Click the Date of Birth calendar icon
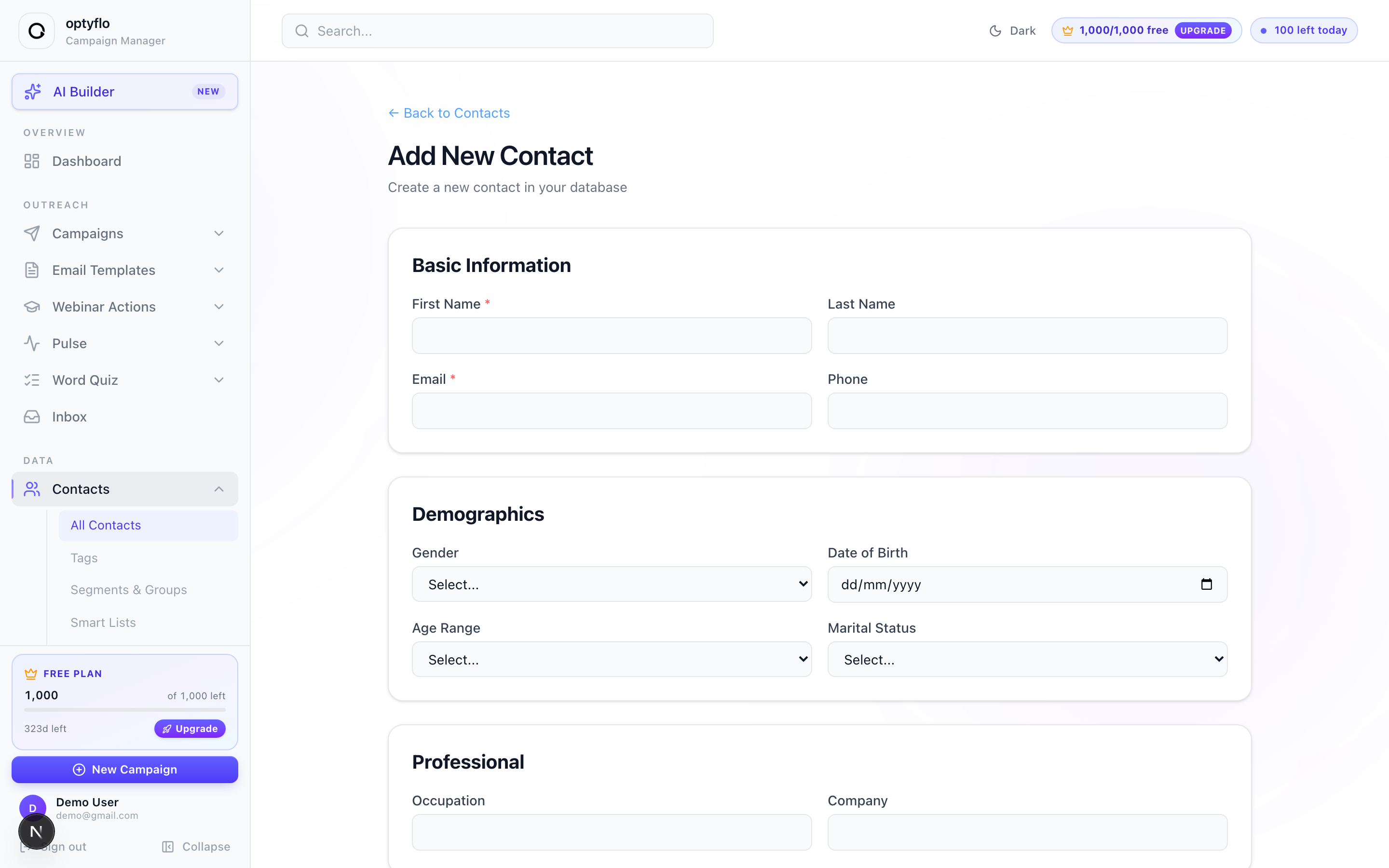 click(x=1207, y=584)
